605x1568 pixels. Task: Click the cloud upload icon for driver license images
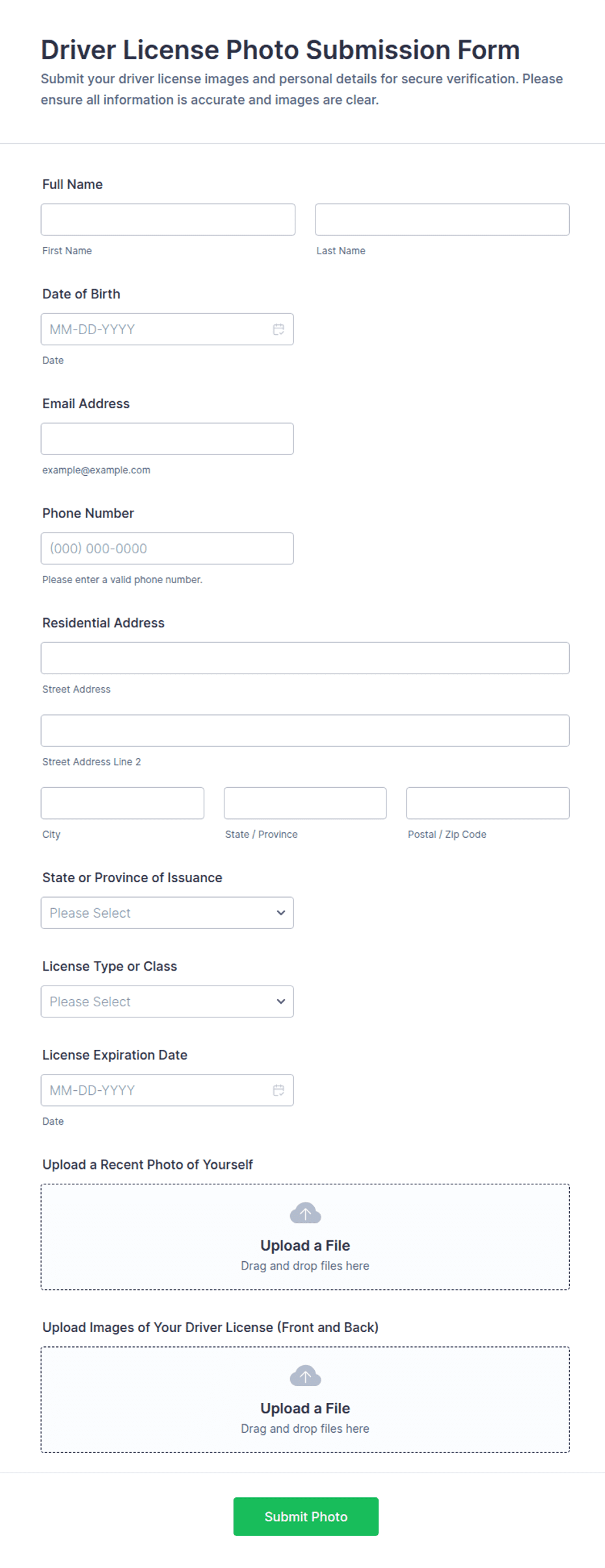pyautogui.click(x=305, y=1376)
